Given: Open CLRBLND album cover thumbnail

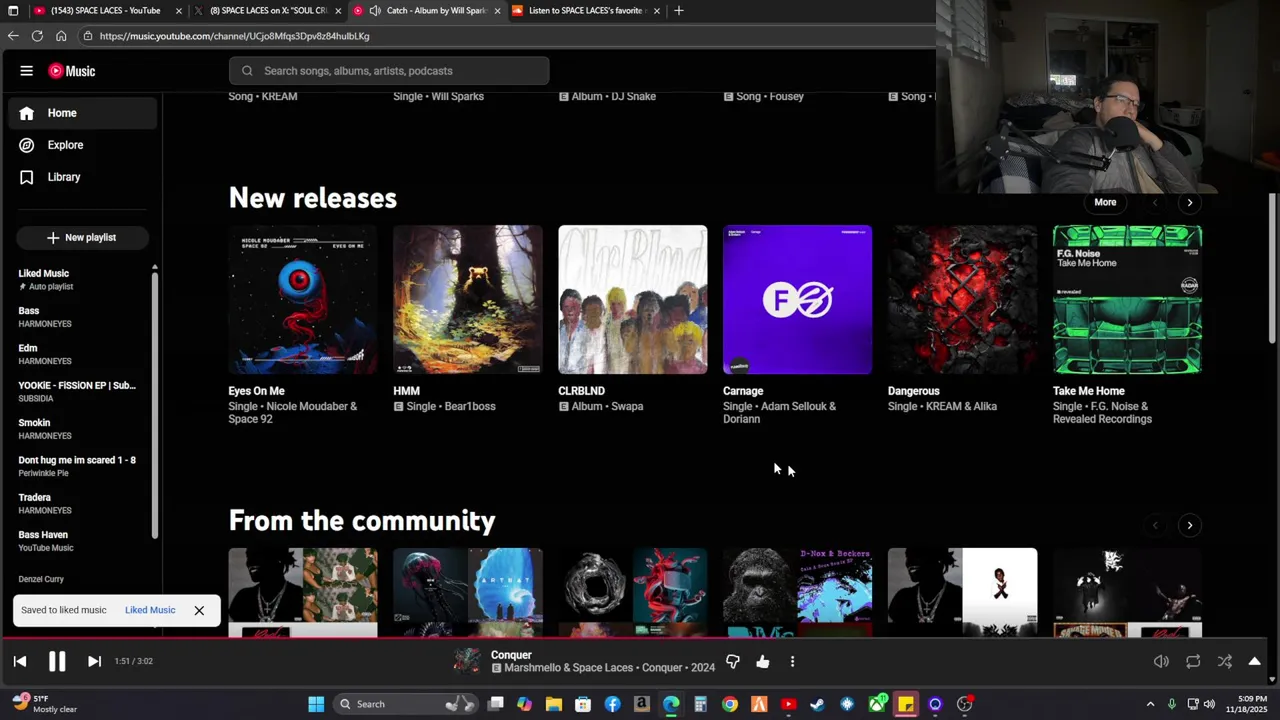Looking at the screenshot, I should point(633,300).
